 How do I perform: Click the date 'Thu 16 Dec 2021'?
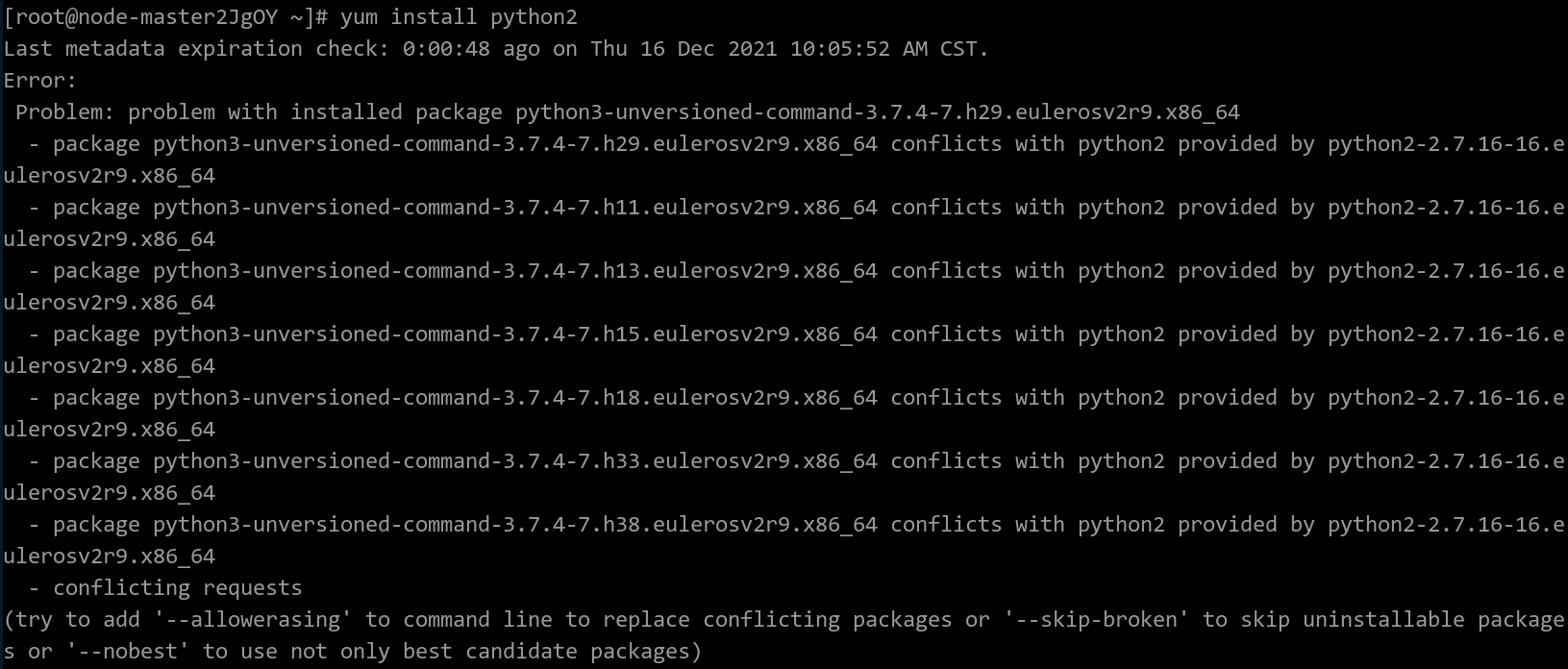pyautogui.click(x=684, y=49)
